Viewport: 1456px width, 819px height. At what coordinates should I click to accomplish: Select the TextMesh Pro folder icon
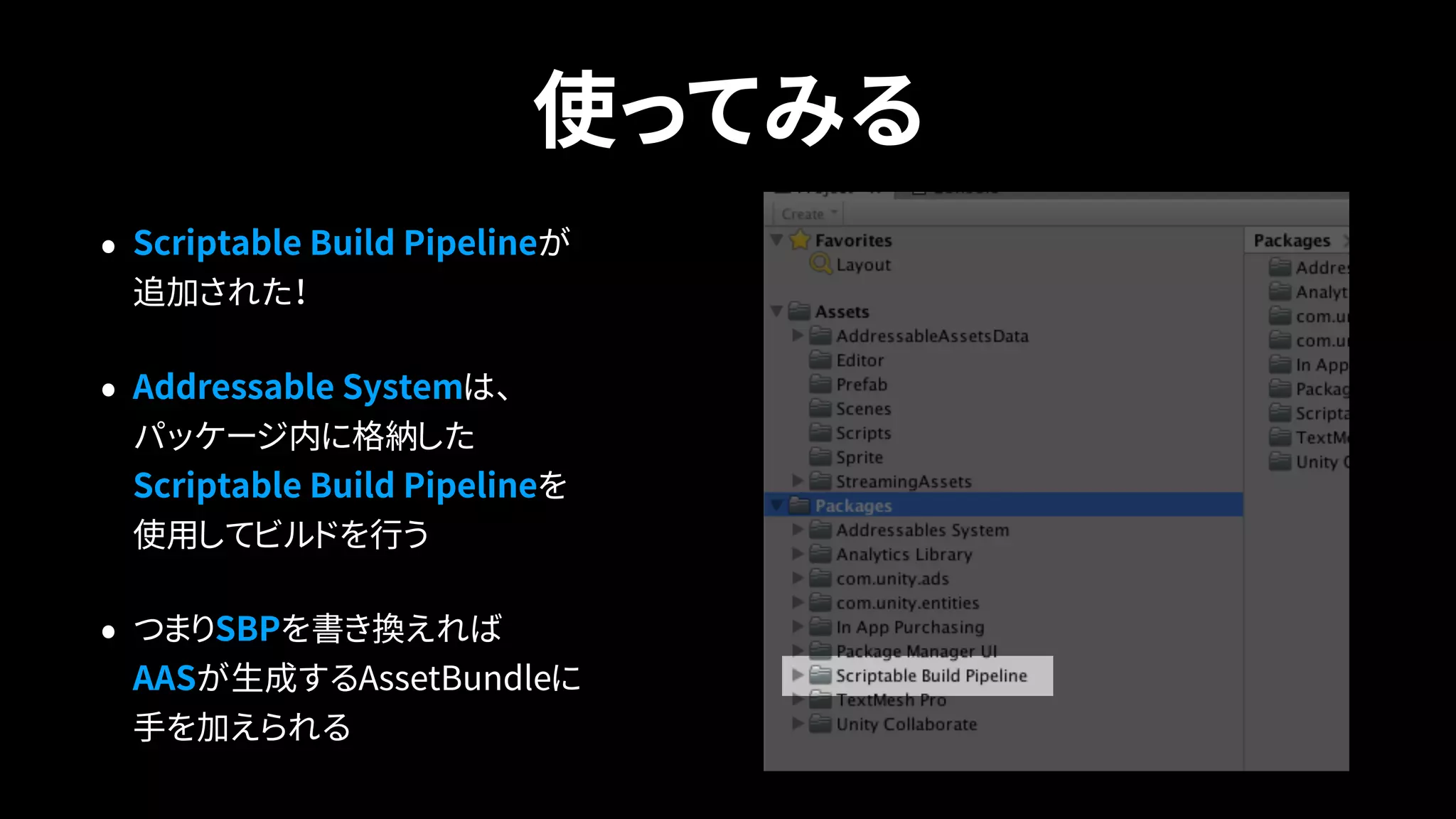[820, 700]
